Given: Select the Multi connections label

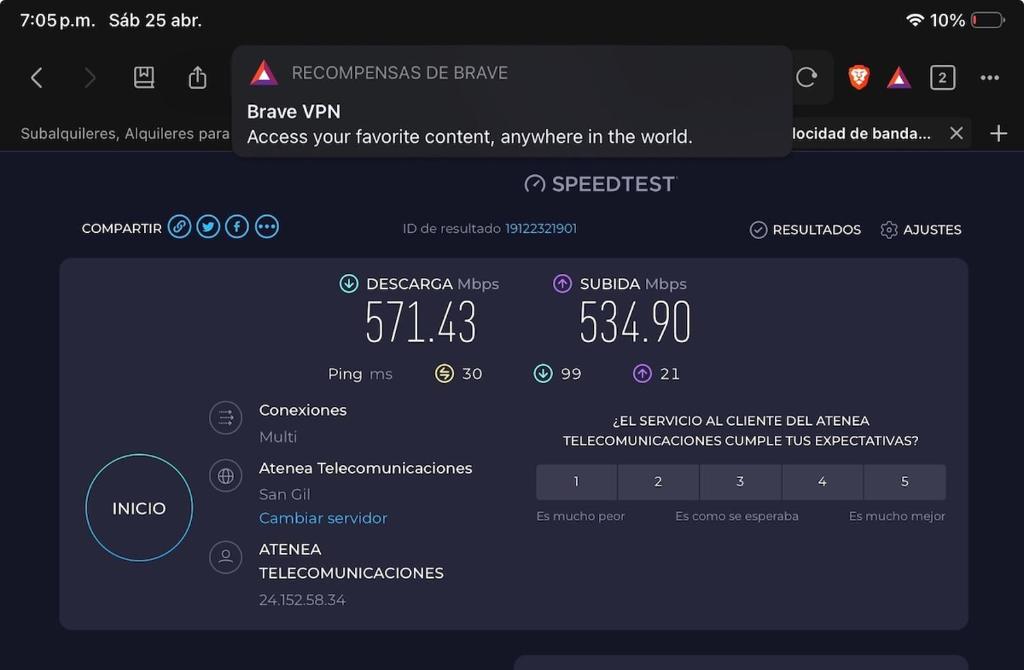Looking at the screenshot, I should coord(278,437).
